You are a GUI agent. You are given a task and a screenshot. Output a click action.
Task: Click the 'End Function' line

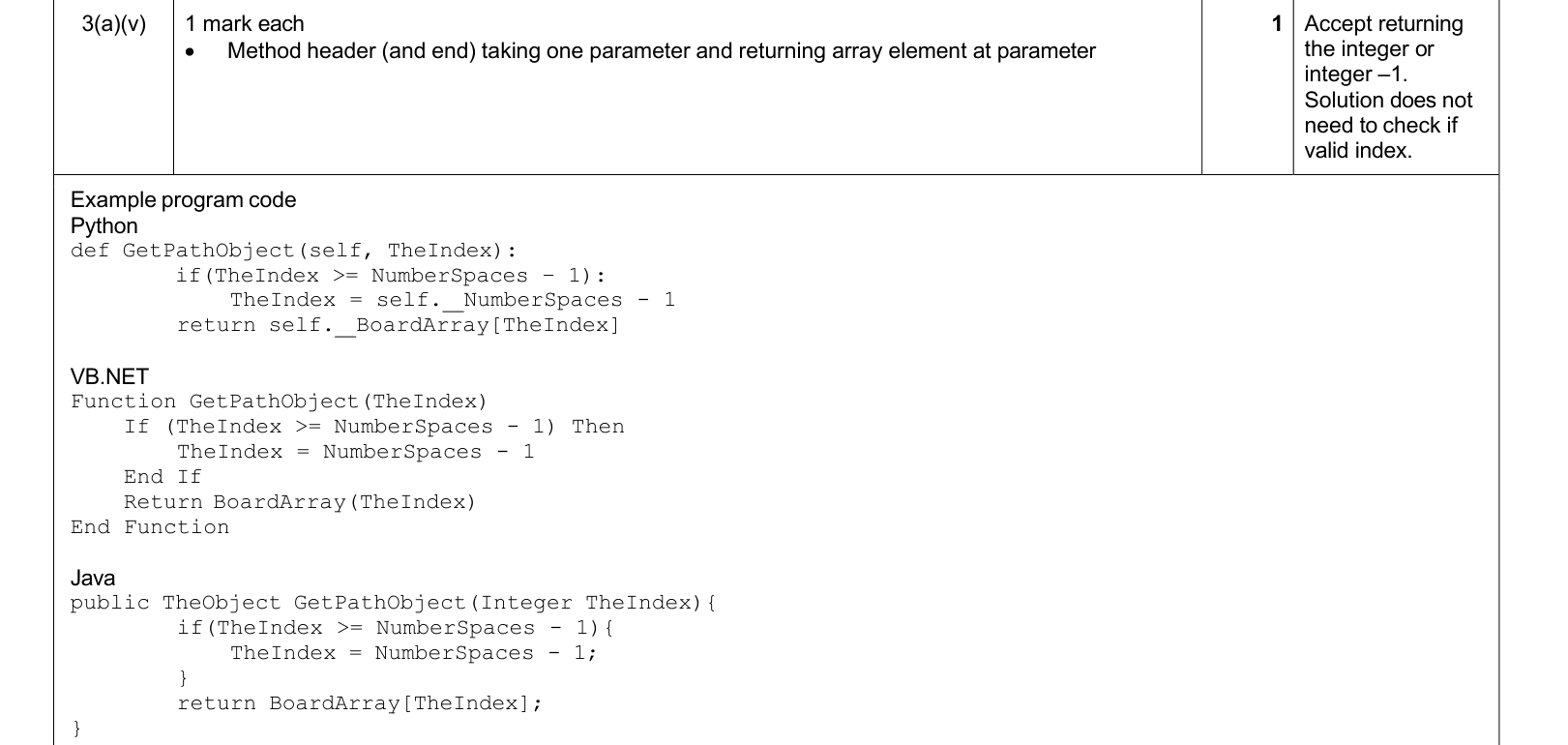pos(150,527)
